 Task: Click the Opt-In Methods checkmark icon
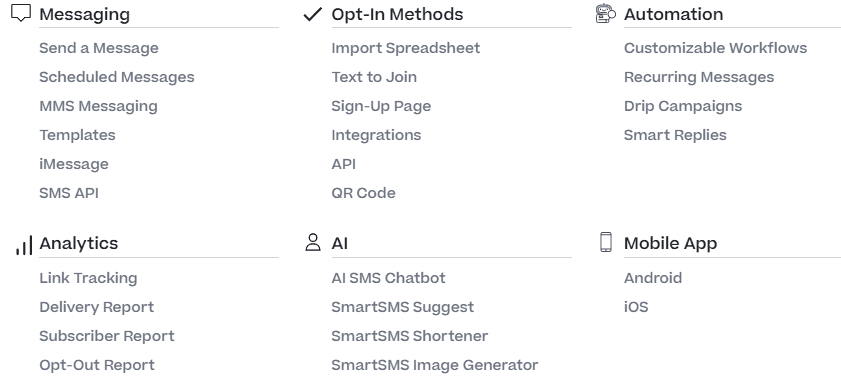click(313, 14)
